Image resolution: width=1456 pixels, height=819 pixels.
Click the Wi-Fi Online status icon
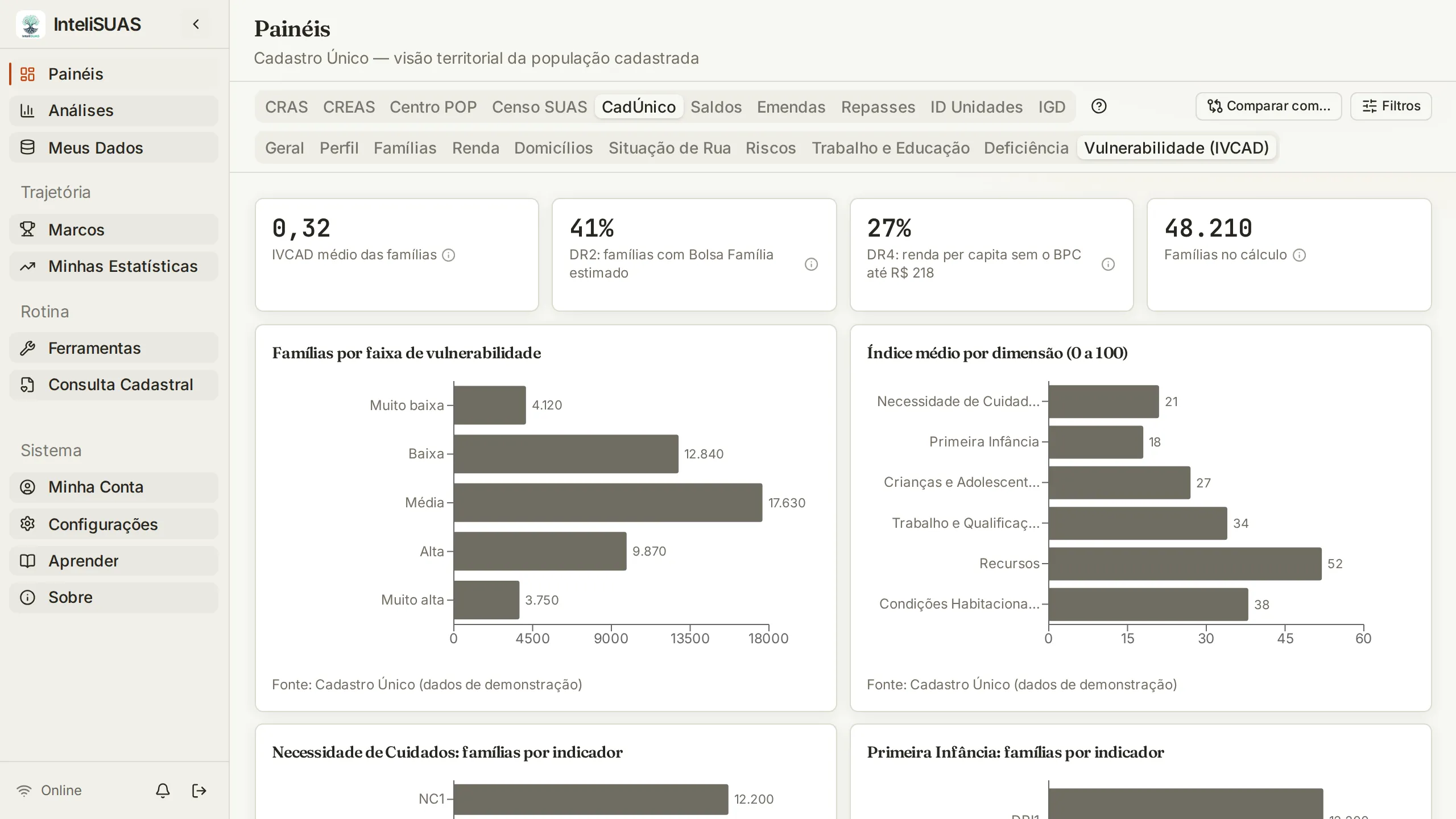24,791
